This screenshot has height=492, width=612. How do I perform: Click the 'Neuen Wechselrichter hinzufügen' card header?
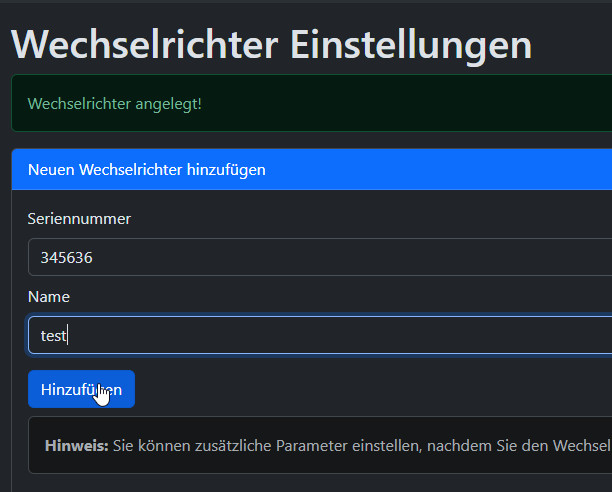(x=146, y=170)
